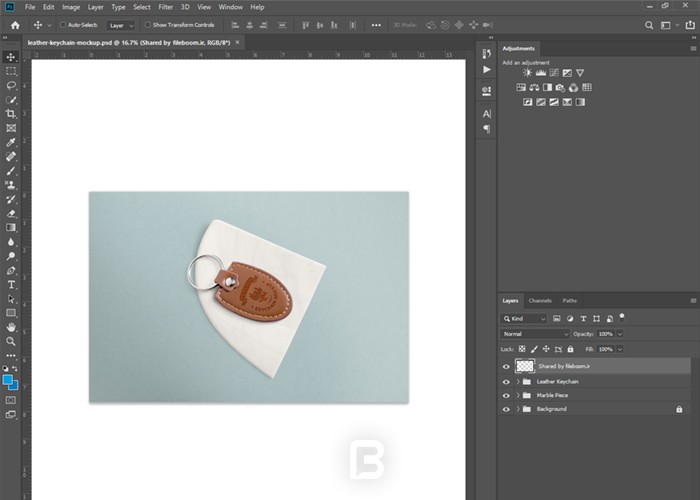Open the Filter menu
The height and width of the screenshot is (500, 700).
(x=166, y=7)
